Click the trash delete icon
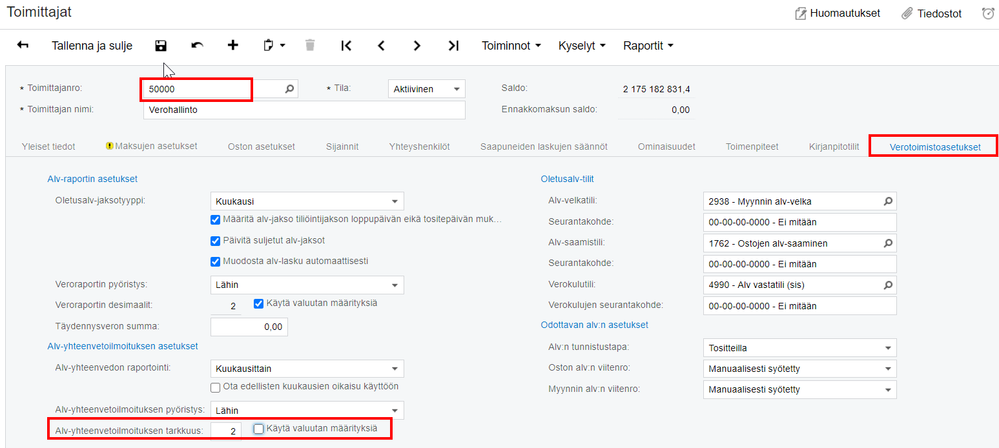This screenshot has height=448, width=999. [310, 45]
